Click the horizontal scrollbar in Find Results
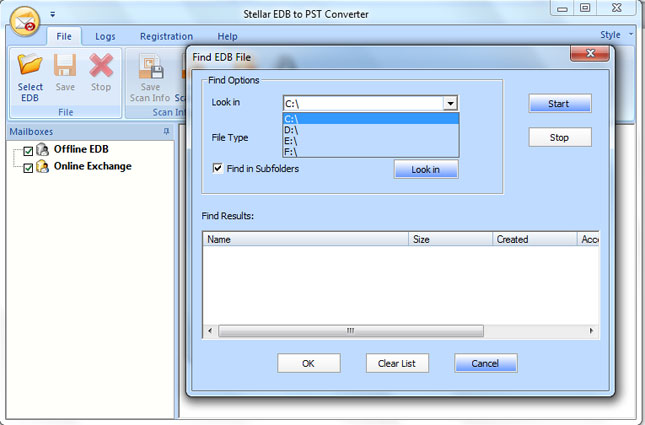 coord(350,330)
